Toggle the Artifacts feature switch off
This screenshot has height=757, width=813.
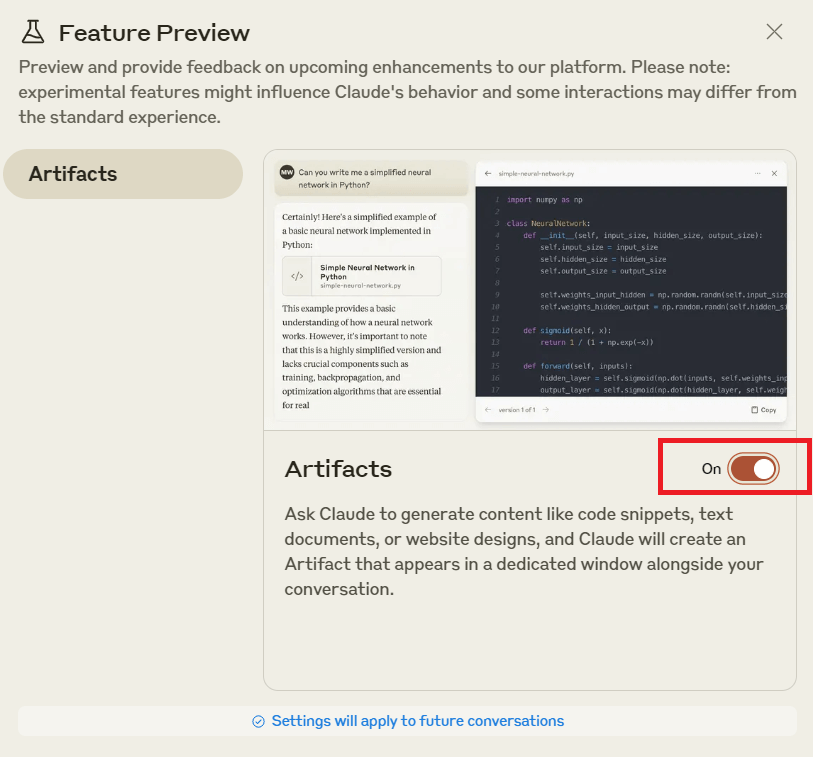753,469
